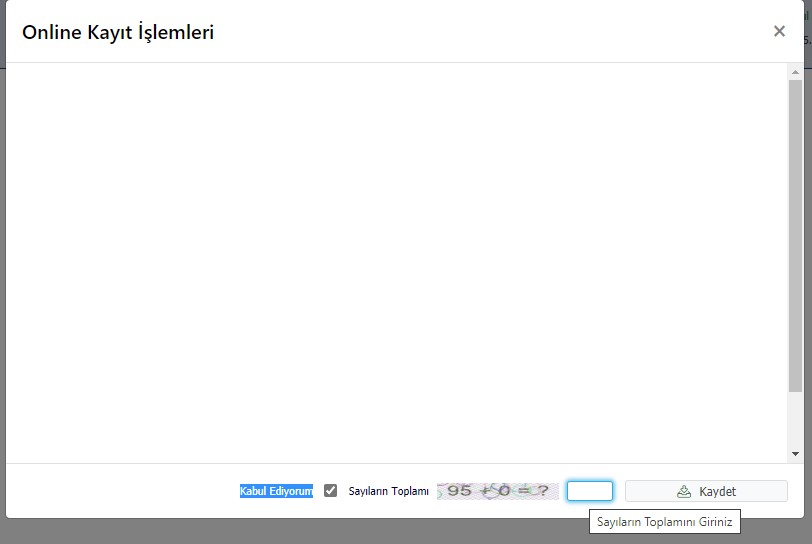Close the Online Kayıt İşlemleri dialog

(779, 31)
